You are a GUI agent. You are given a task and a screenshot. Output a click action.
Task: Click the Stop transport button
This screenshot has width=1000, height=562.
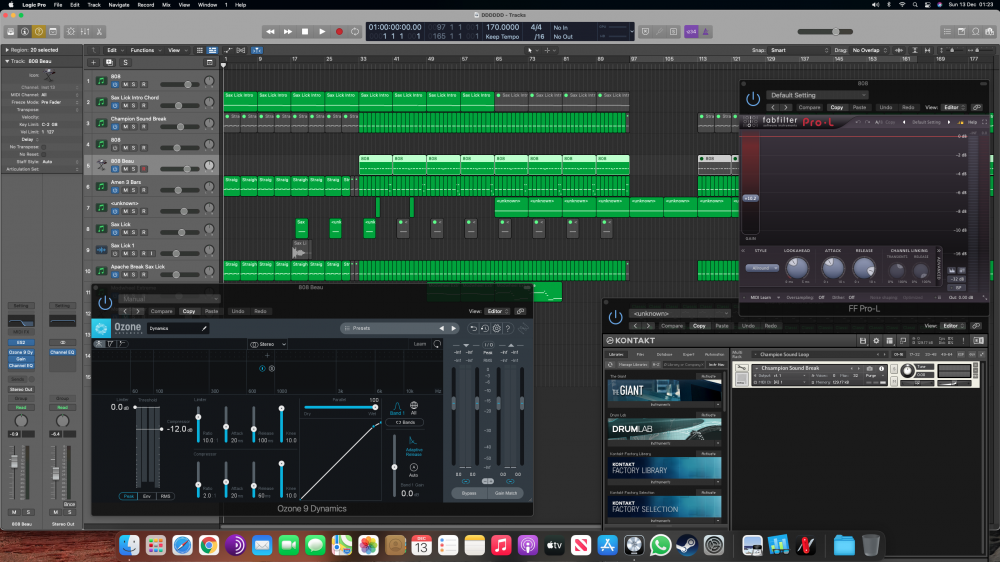[305, 31]
